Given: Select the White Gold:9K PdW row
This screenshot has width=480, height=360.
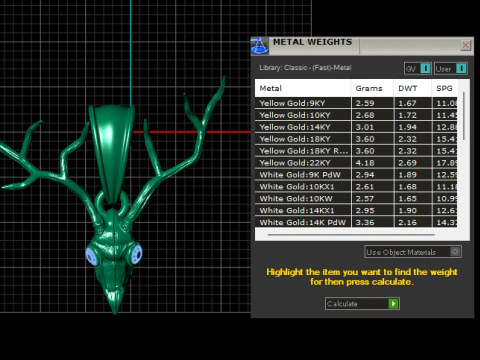Looking at the screenshot, I should [x=356, y=175].
